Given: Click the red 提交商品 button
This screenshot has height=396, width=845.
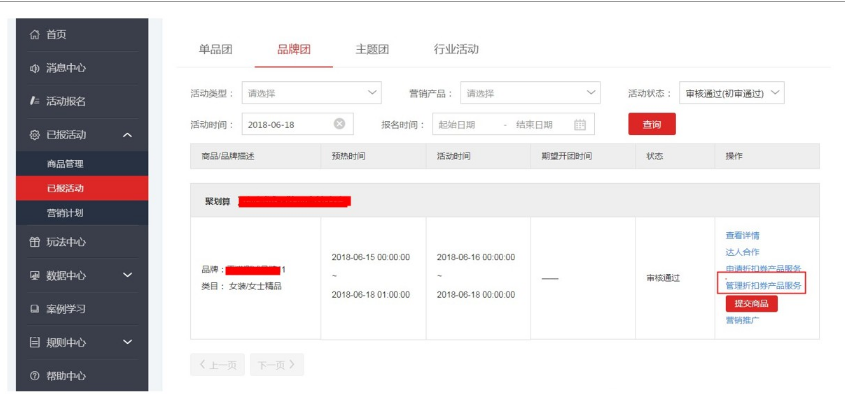Looking at the screenshot, I should click(x=751, y=303).
